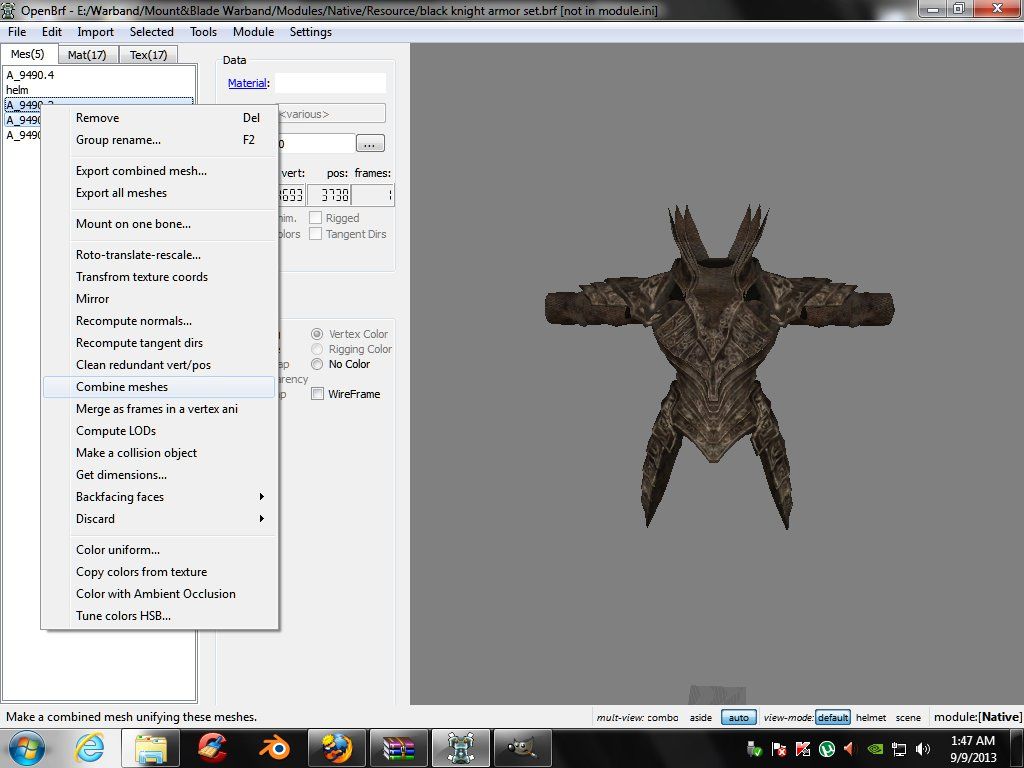Click the OpenBrf taskbar icon
This screenshot has height=768, width=1024.
point(460,747)
